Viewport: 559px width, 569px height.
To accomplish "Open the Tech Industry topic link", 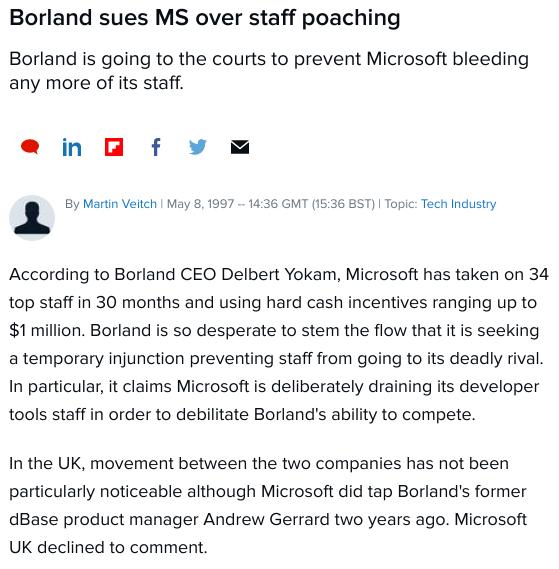I will 458,204.
